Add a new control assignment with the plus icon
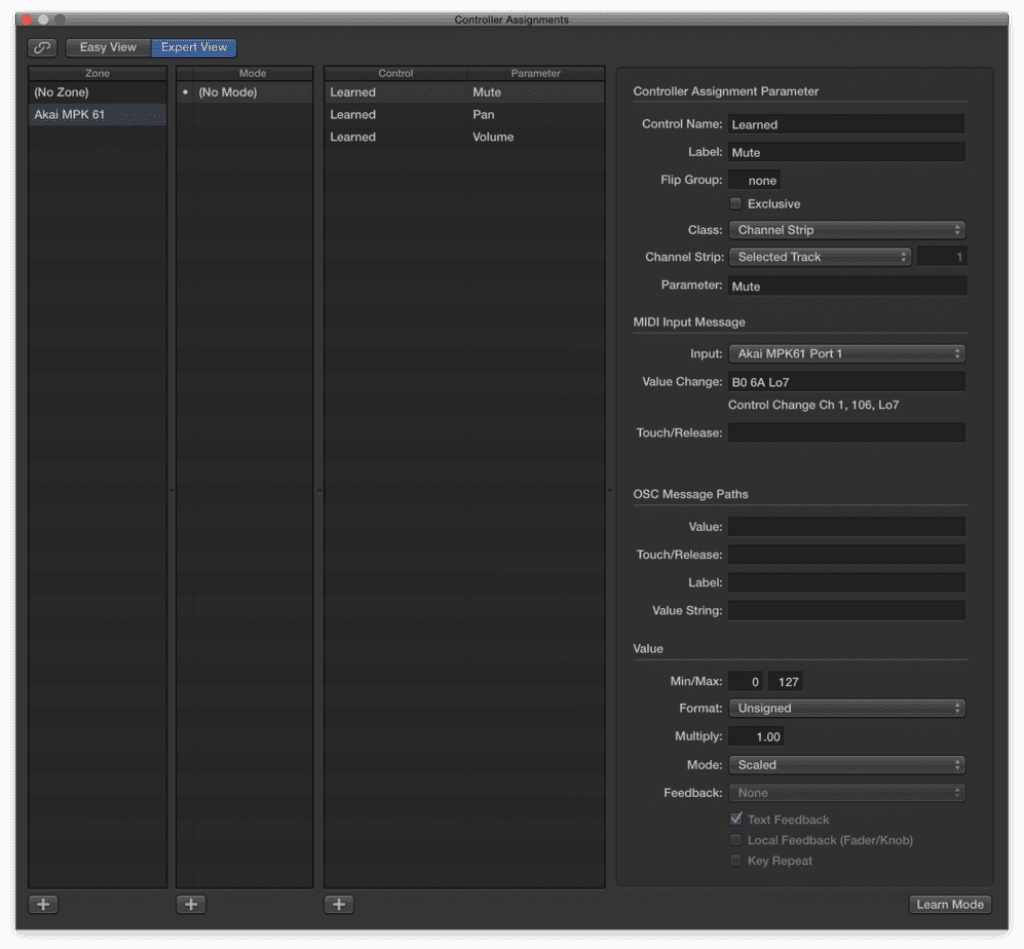Image resolution: width=1024 pixels, height=949 pixels. point(338,904)
